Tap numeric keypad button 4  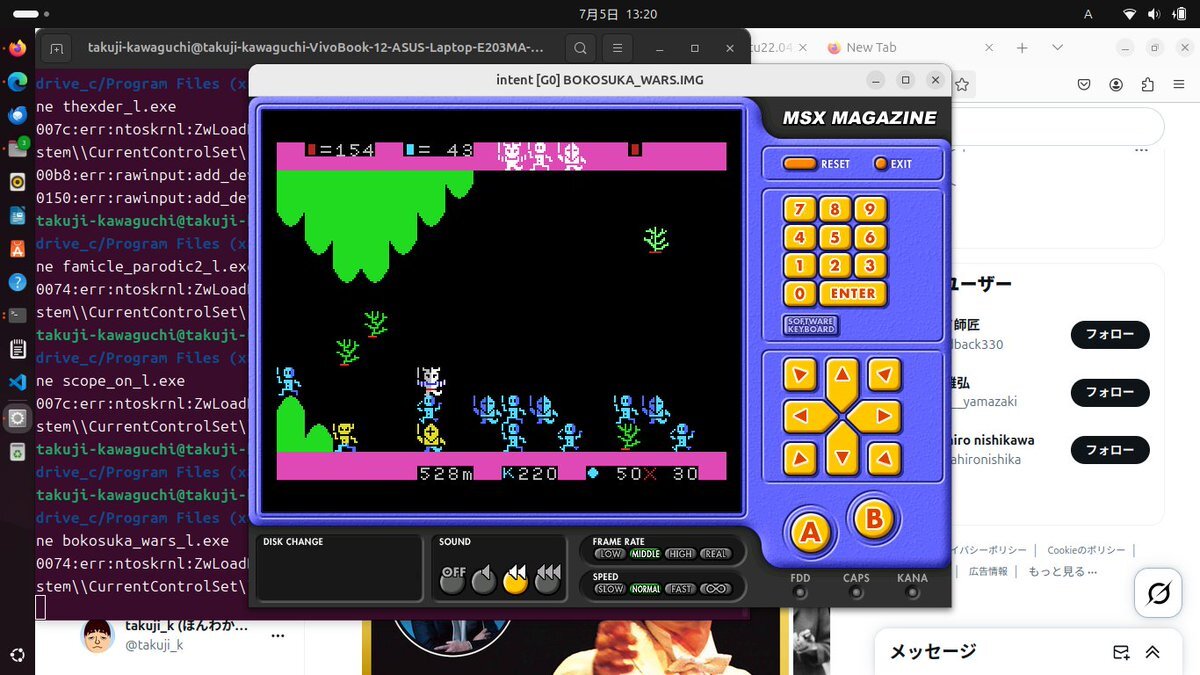coord(799,238)
